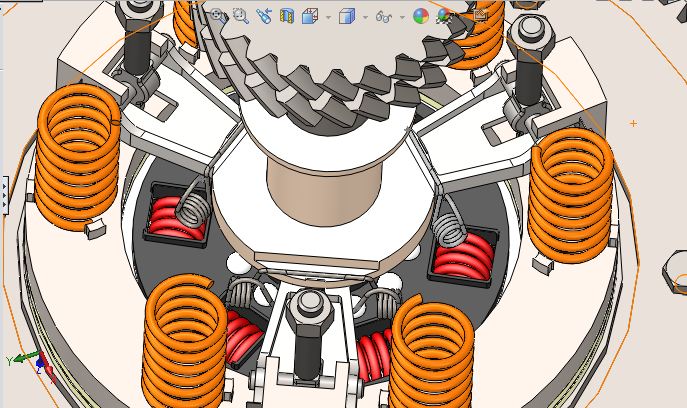Click the Hide/Show Items glasses icon
This screenshot has width=687, height=408.
click(384, 17)
